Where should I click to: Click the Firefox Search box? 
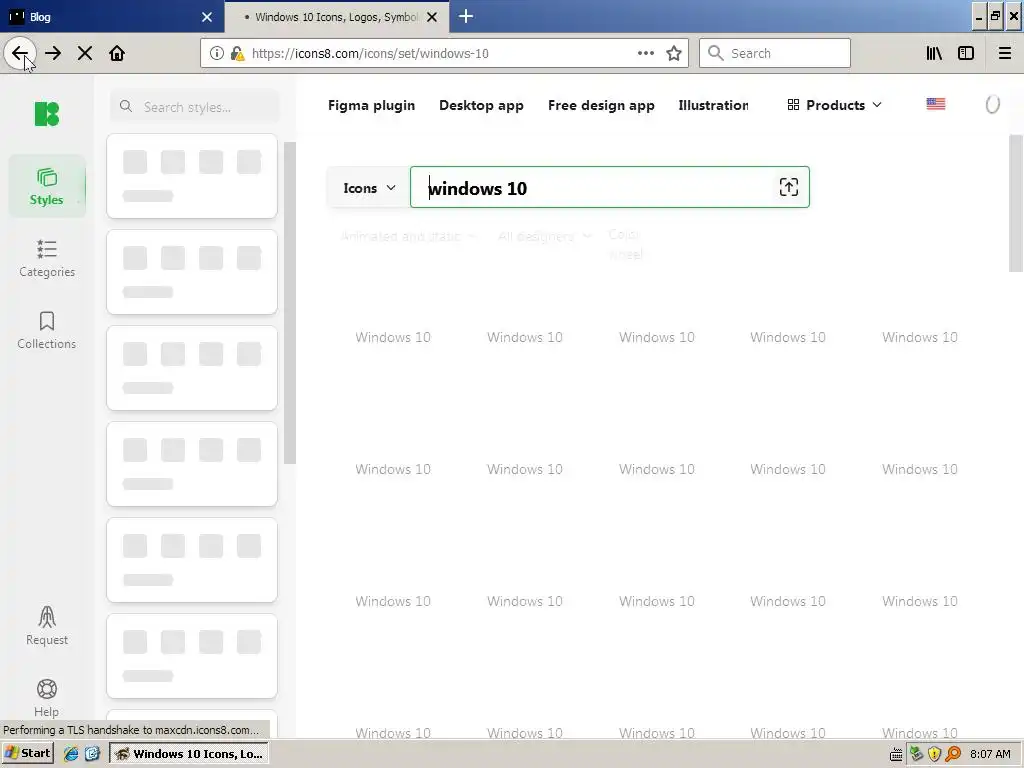(x=775, y=54)
